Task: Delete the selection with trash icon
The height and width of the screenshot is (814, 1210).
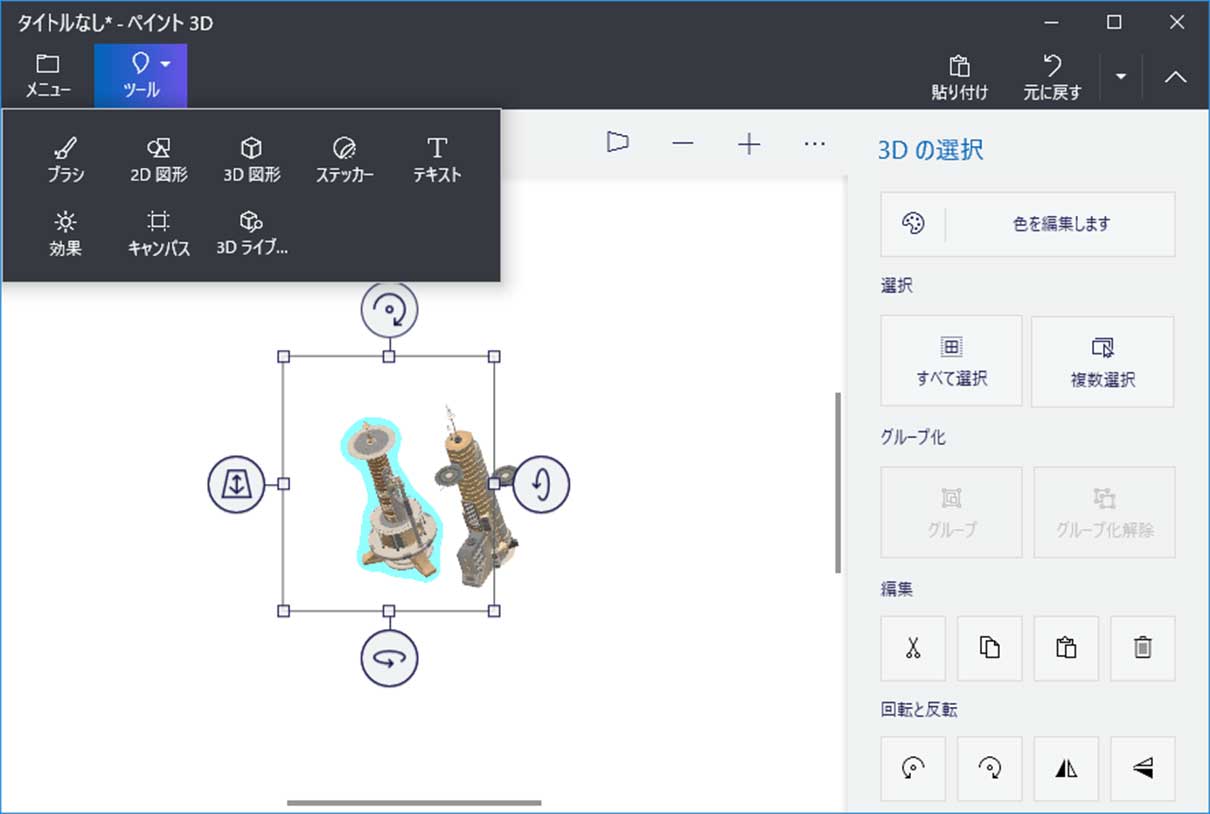Action: [x=1143, y=648]
